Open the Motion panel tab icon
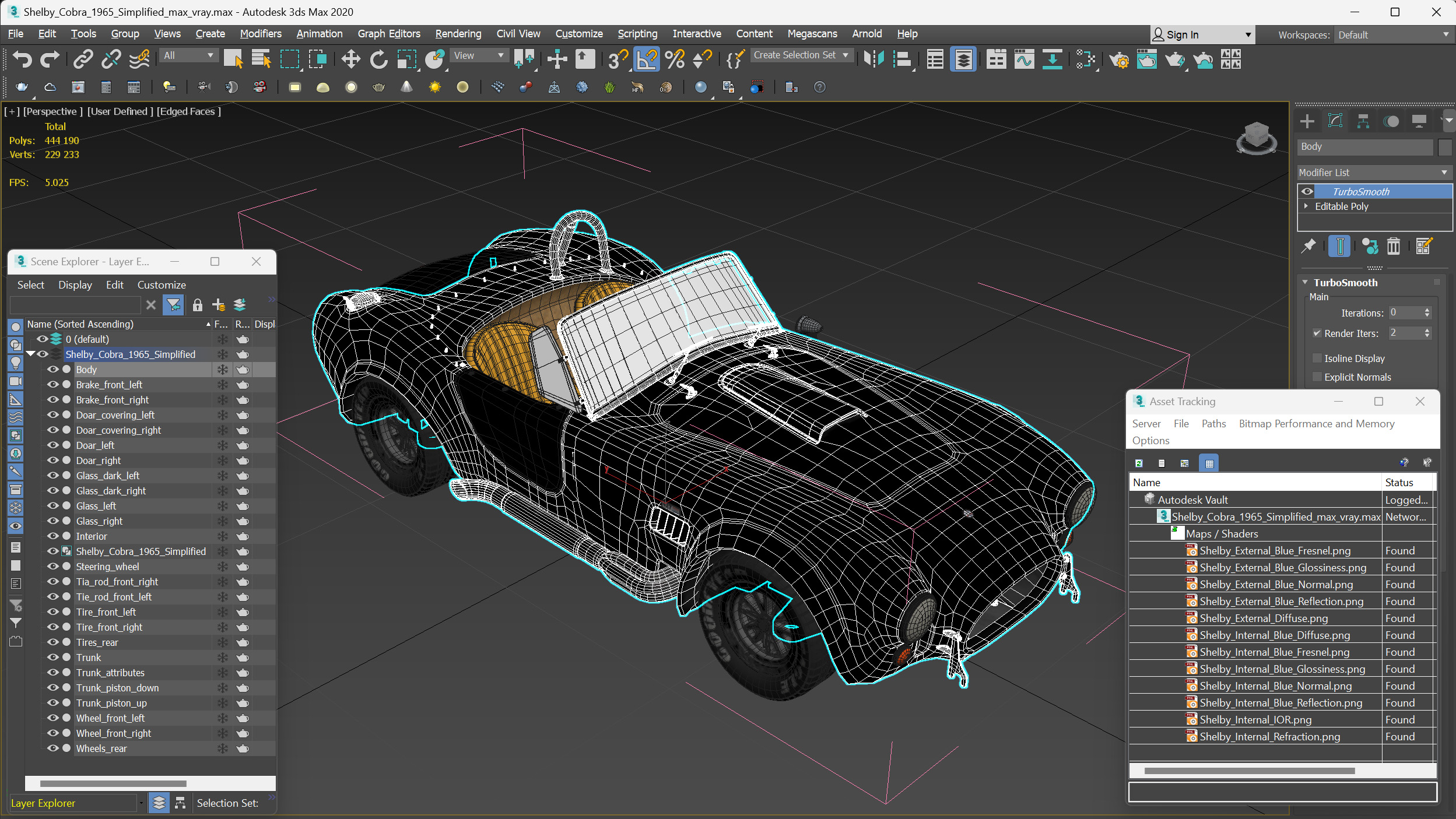Screen dimensions: 1456x819 [1391, 121]
